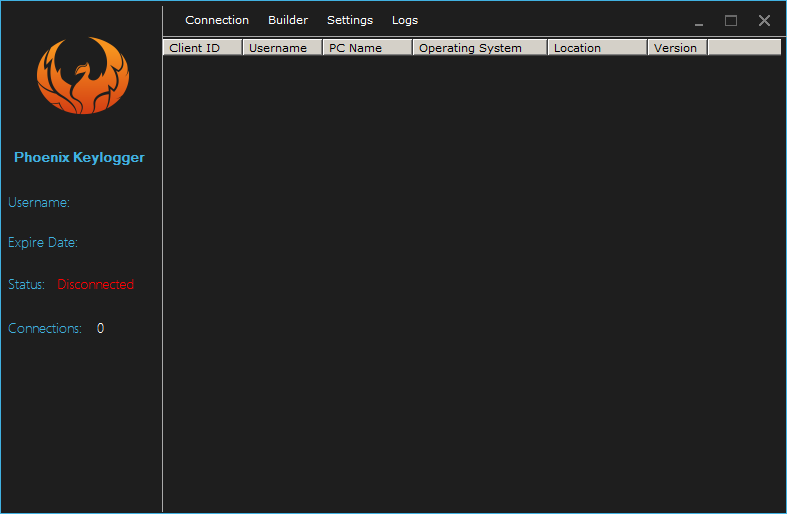Screen dimensions: 787x514
Task: Click the Connections count value
Action: pyautogui.click(x=100, y=329)
